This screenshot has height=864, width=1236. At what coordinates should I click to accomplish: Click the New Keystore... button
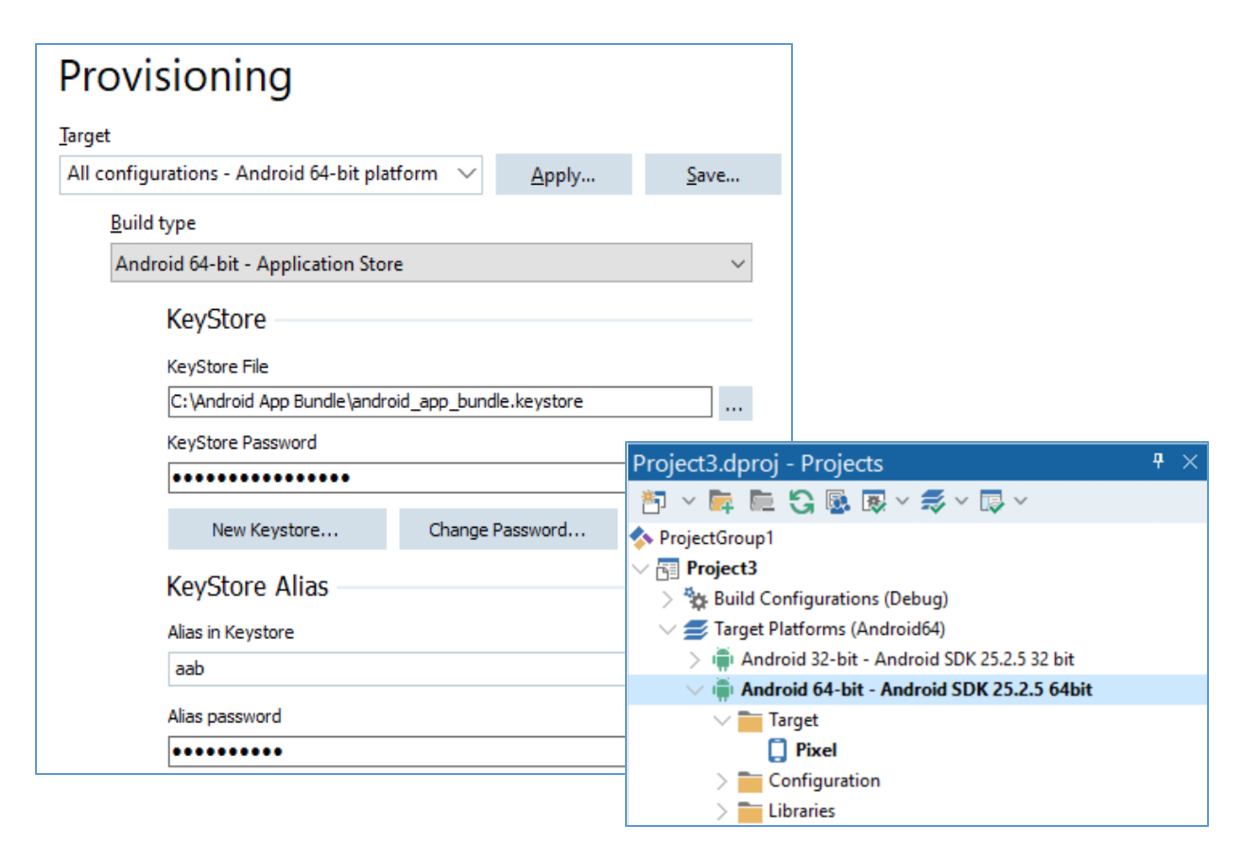coord(276,530)
